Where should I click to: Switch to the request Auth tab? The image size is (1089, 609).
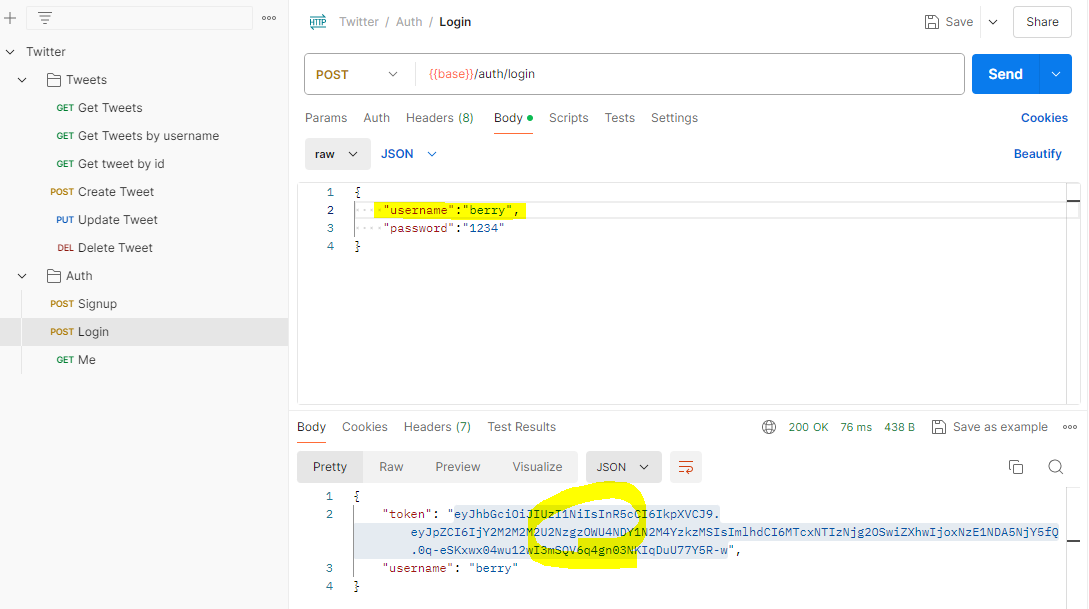click(376, 118)
